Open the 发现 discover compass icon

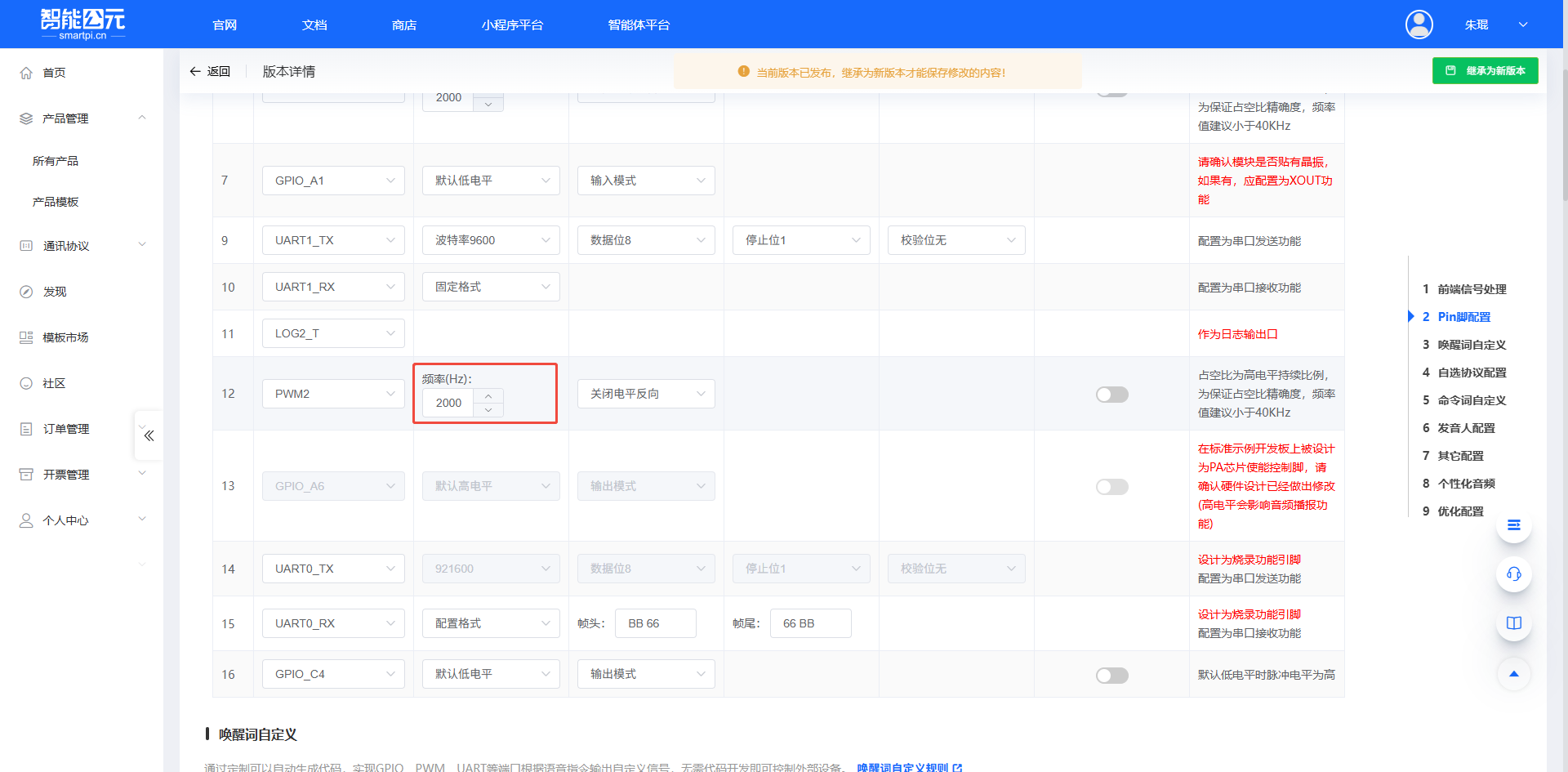(x=25, y=291)
